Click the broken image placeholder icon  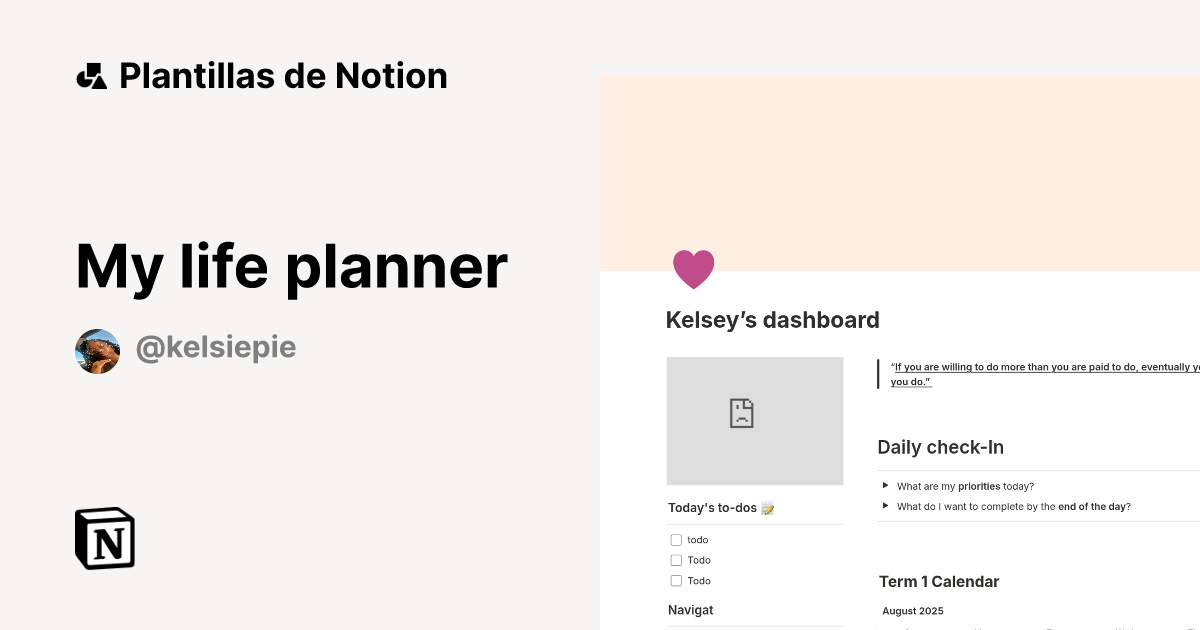click(741, 412)
